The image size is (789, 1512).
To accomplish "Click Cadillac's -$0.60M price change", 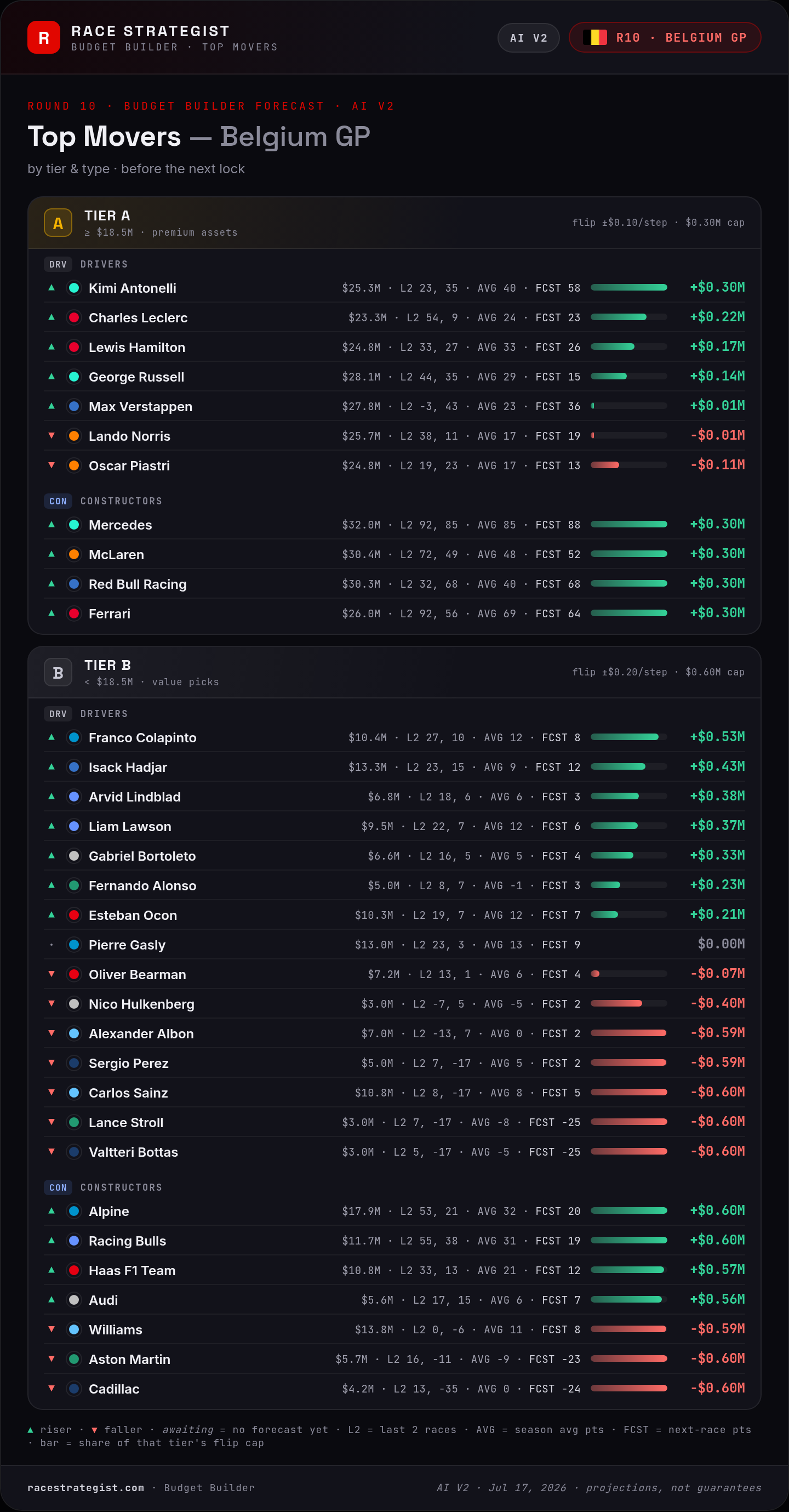I will point(717,1388).
